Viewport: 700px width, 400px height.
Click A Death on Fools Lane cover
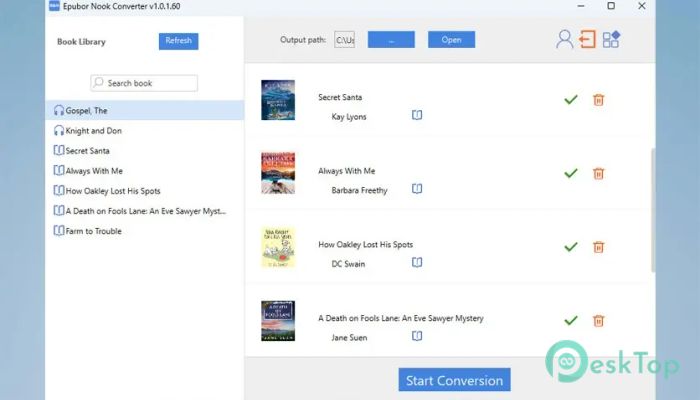(278, 321)
